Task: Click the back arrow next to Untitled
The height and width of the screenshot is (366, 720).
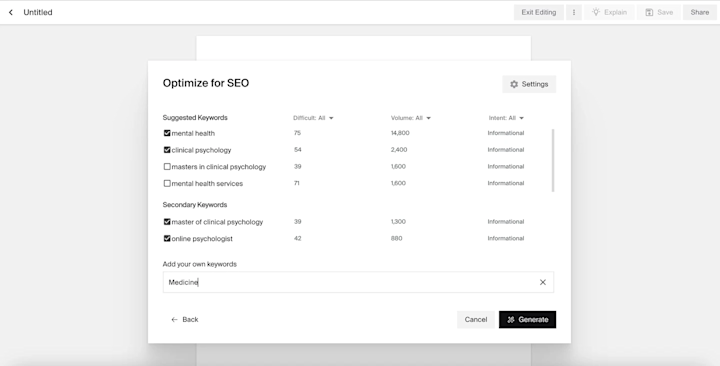Action: coord(11,12)
